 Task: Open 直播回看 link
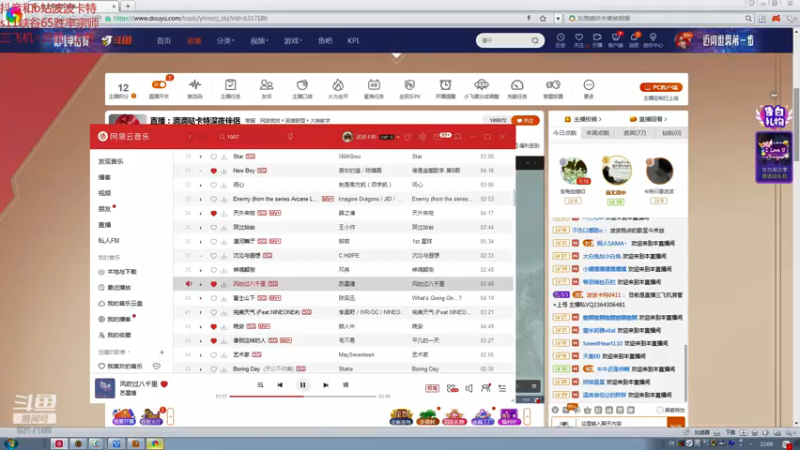coord(648,119)
